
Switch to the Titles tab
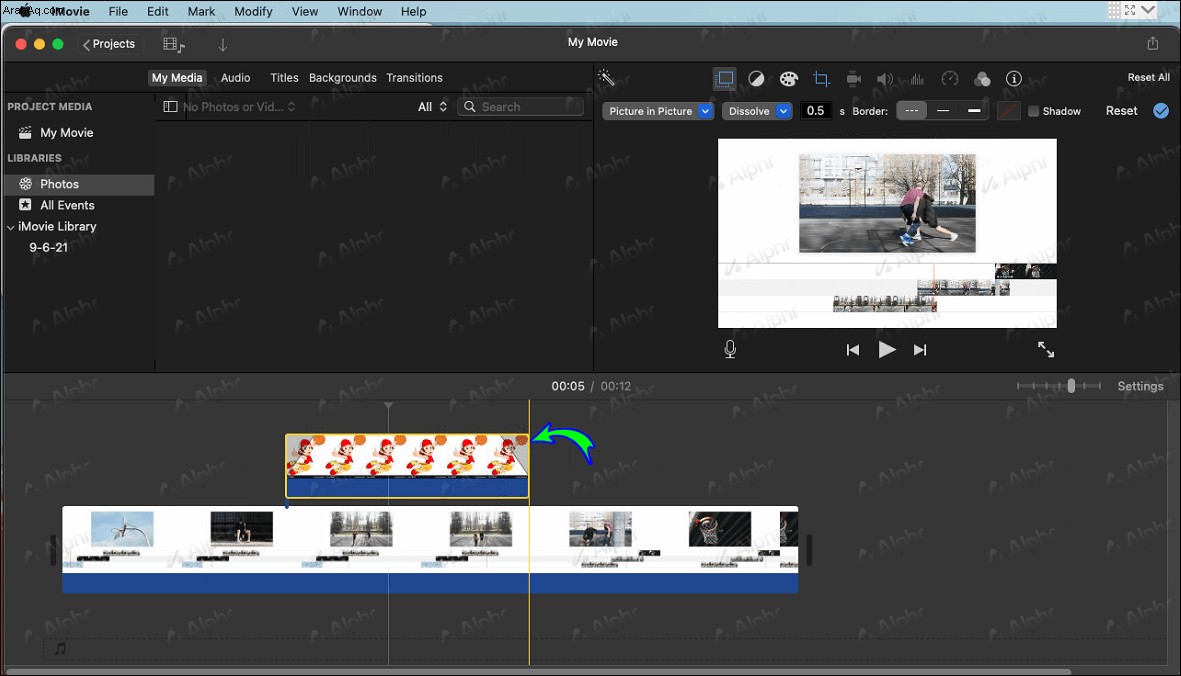click(284, 78)
